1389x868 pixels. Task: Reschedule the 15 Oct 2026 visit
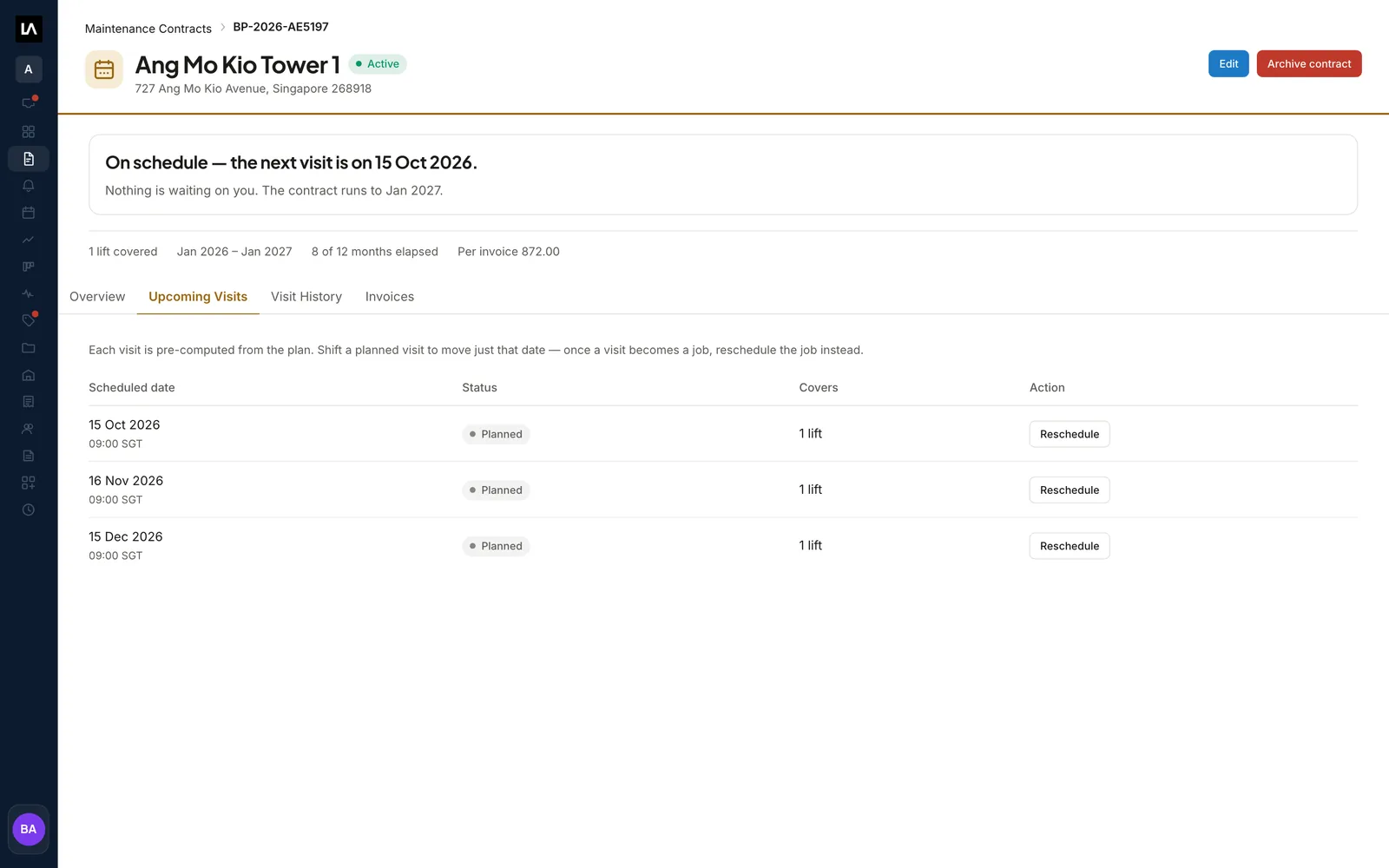[x=1070, y=434]
